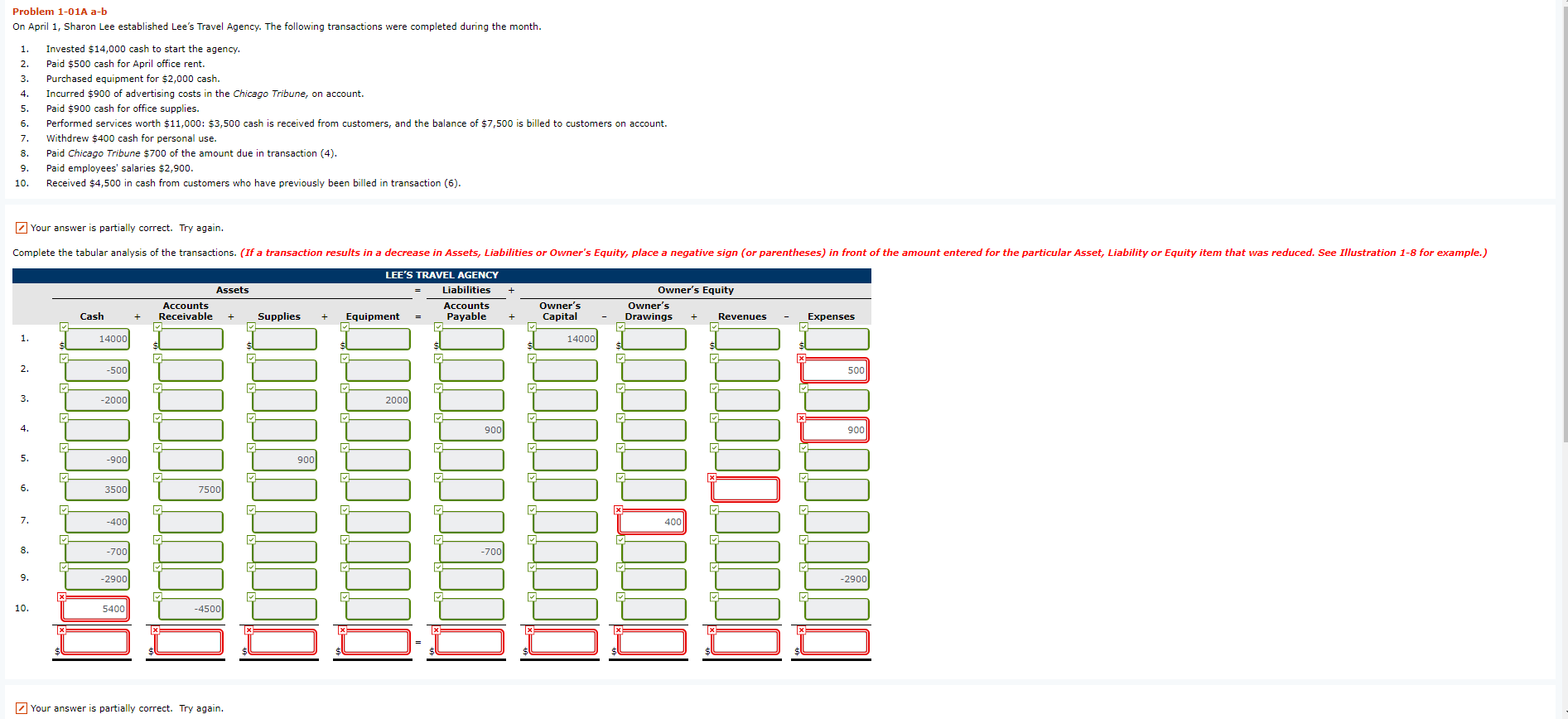Select row 9 Expenses field containing -2900

click(837, 579)
